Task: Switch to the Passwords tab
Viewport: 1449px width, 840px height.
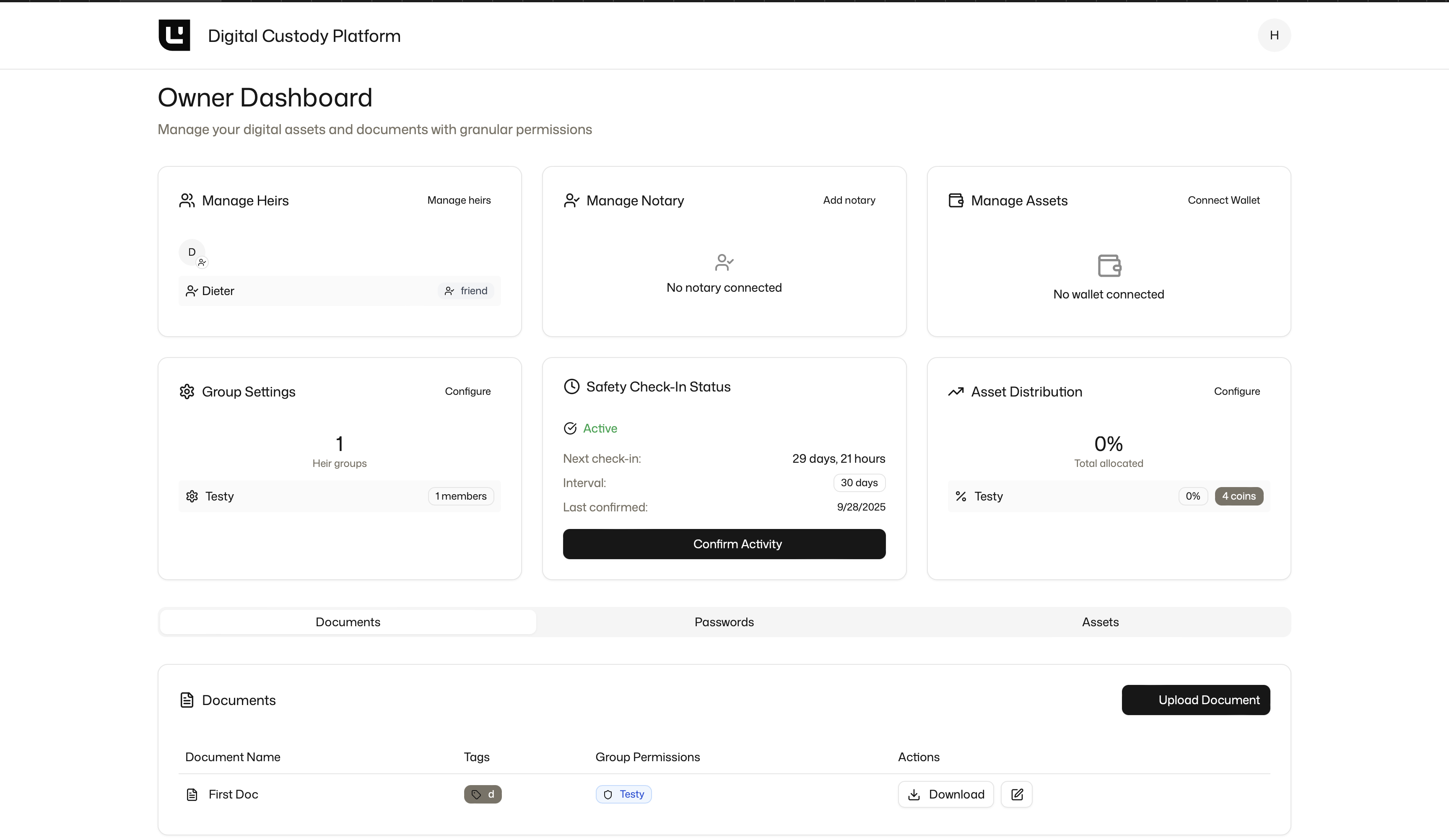Action: point(724,622)
